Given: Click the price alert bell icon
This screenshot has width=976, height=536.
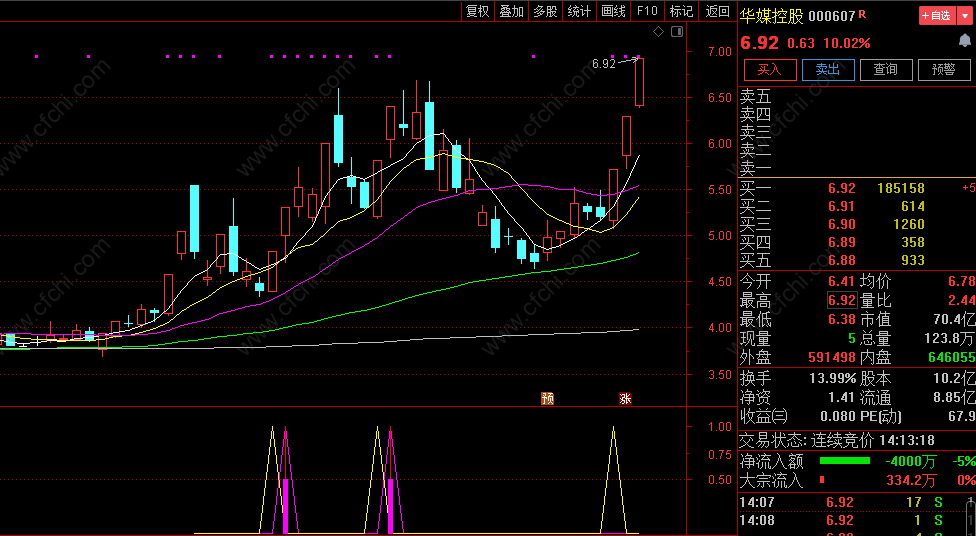Looking at the screenshot, I should [965, 42].
